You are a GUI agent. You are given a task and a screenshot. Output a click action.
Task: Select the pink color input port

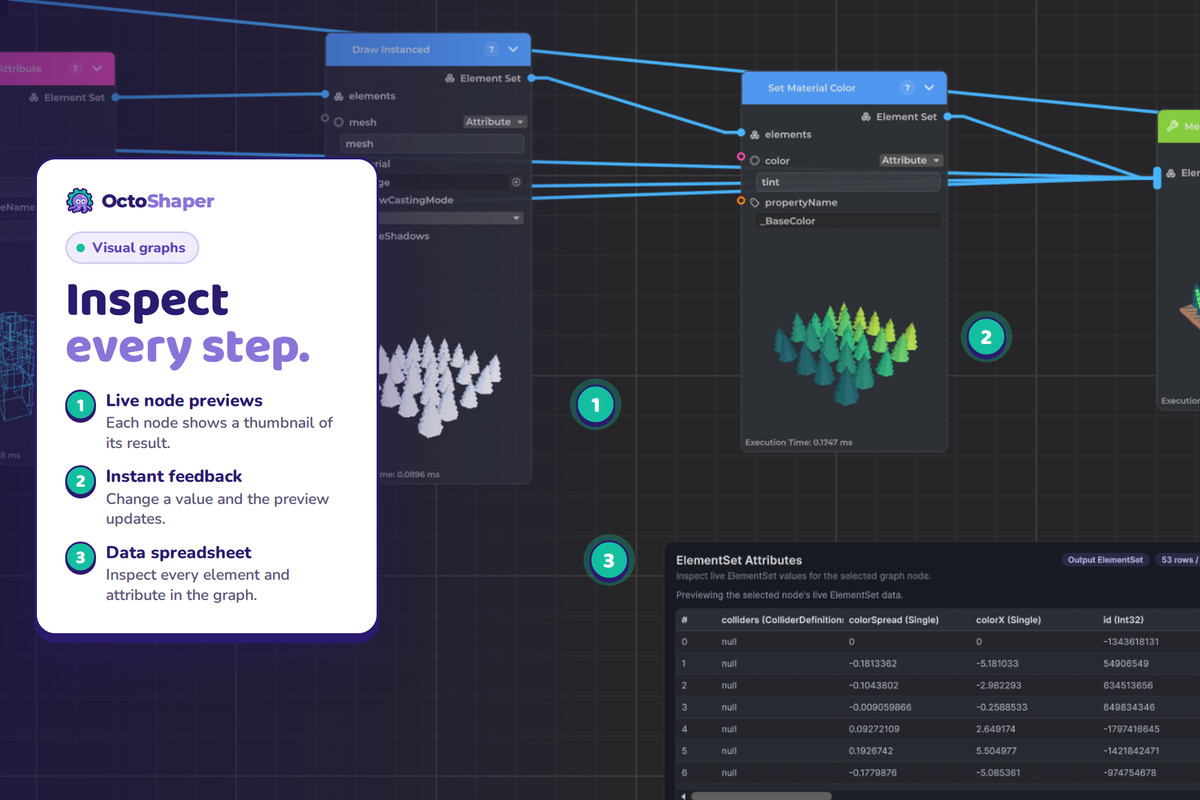tap(741, 157)
